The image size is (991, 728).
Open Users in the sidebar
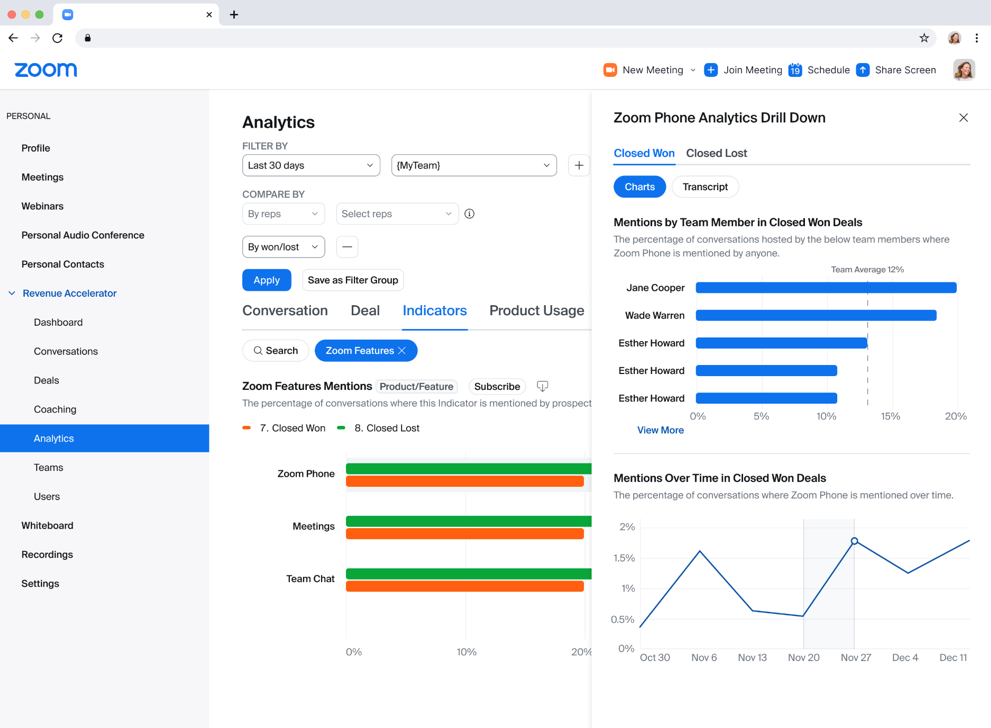coord(47,497)
